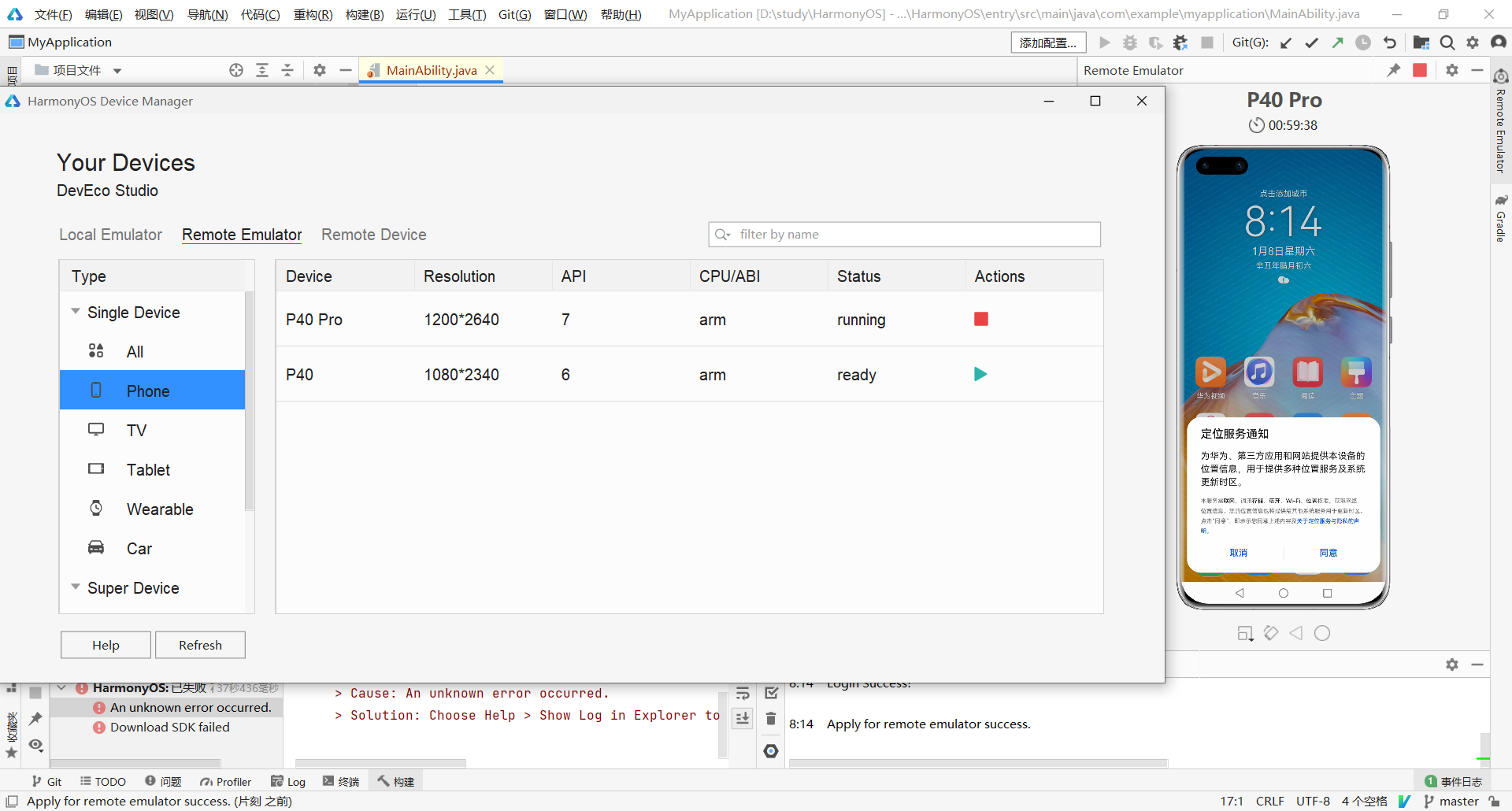
Task: Select All in the device type list
Action: click(x=152, y=351)
